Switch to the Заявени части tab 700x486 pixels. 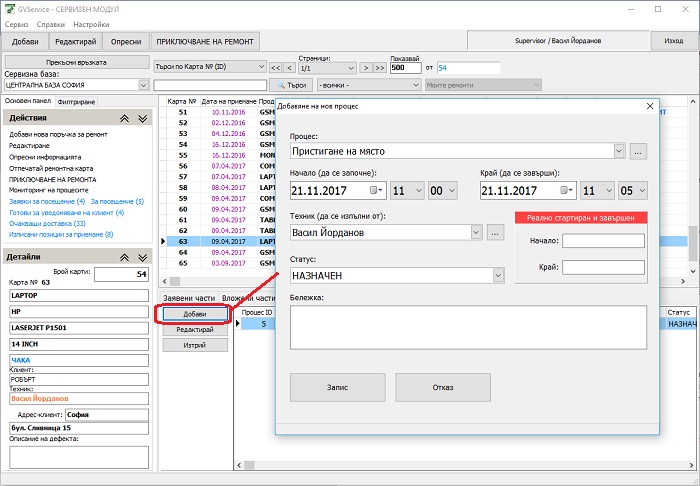pos(189,298)
